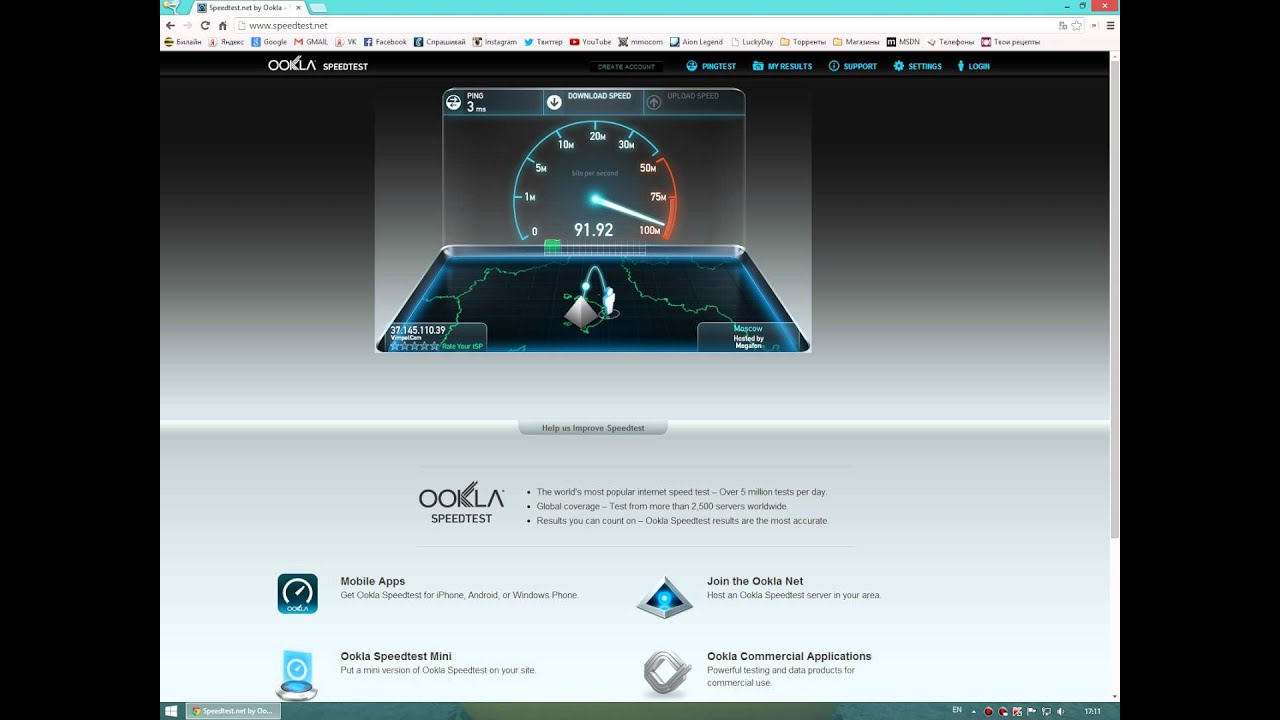Select the Speedtest.net by Ookla tab
The image size is (1280, 720).
[247, 7]
